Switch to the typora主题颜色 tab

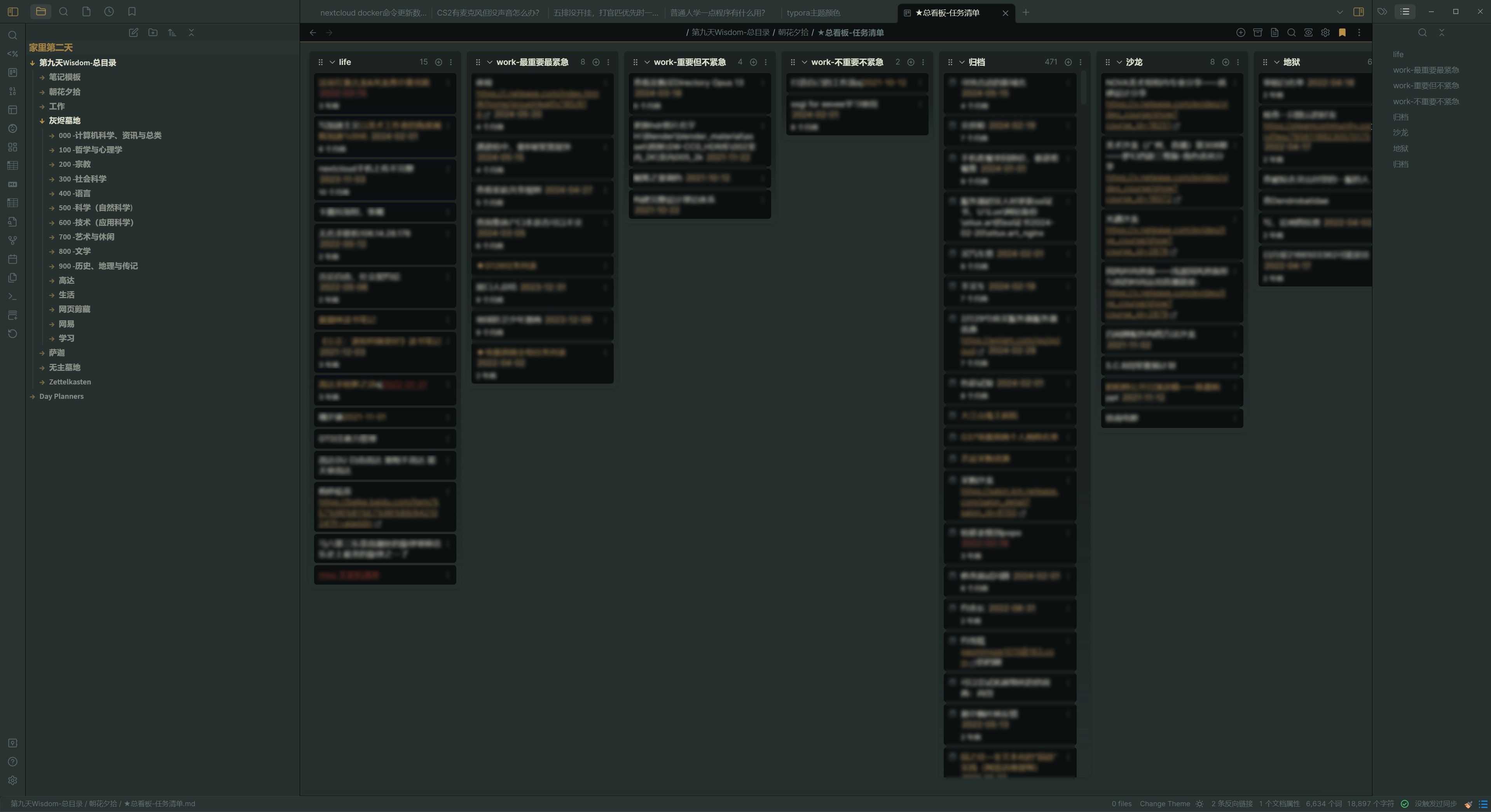point(813,12)
